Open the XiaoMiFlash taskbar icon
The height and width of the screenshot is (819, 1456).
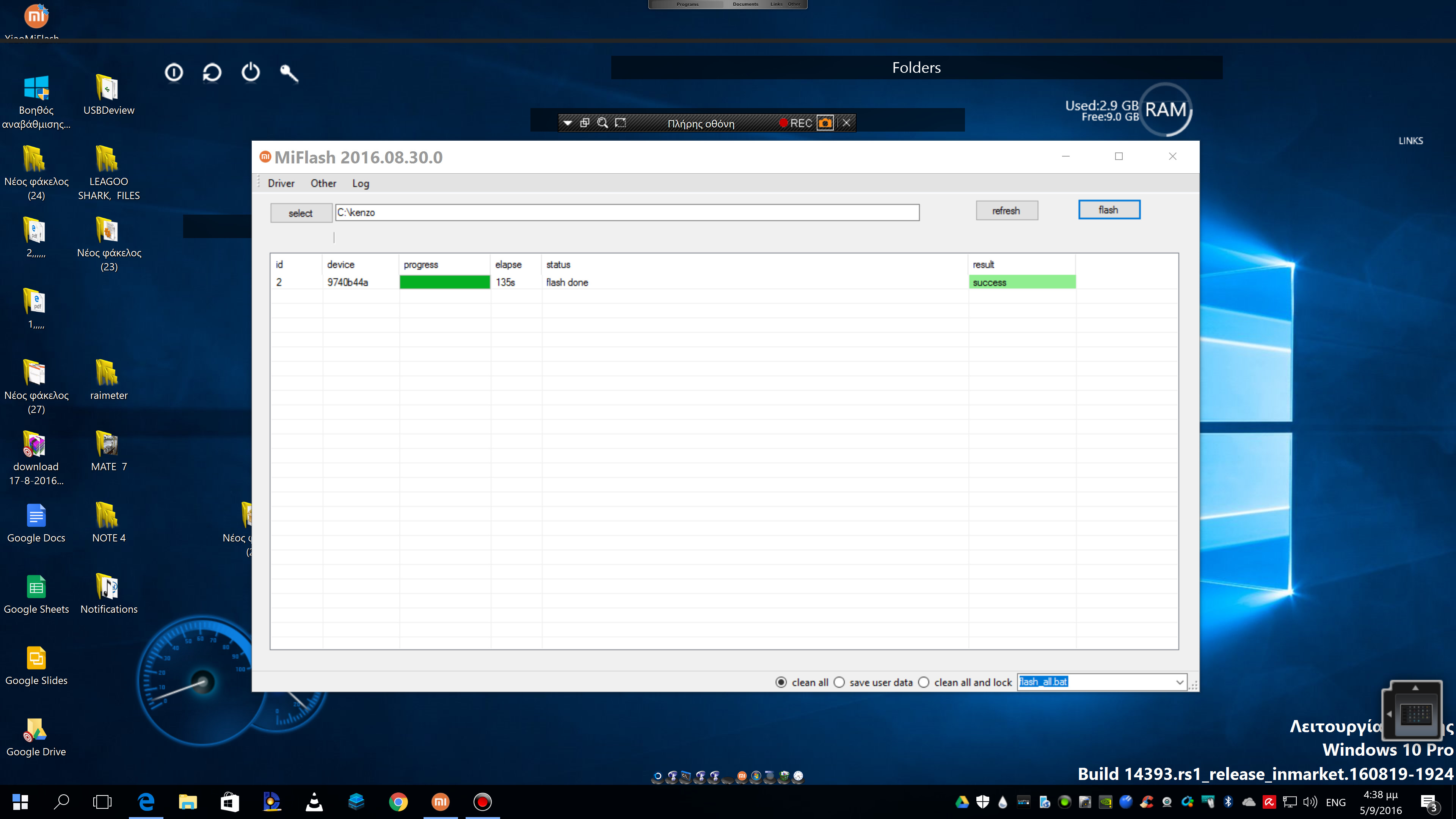click(x=440, y=802)
